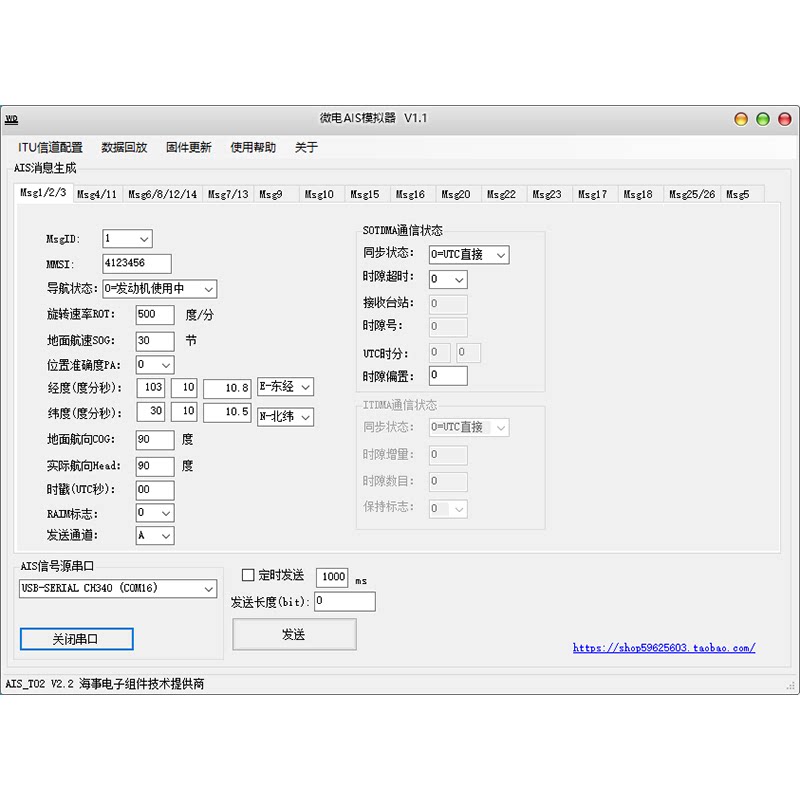Click the WD app logo in title bar

pos(12,119)
